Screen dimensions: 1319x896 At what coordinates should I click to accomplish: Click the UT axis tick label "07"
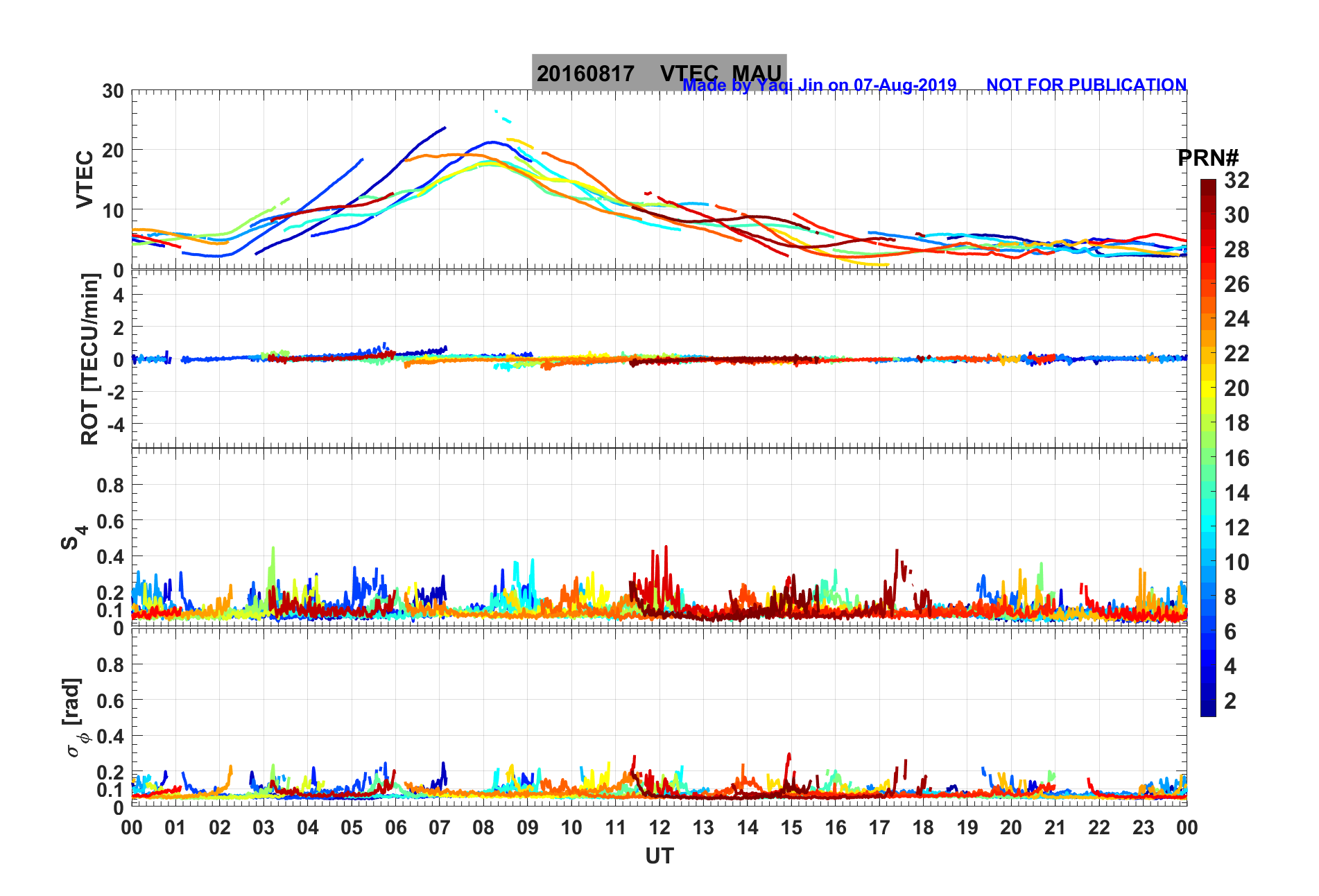(440, 827)
